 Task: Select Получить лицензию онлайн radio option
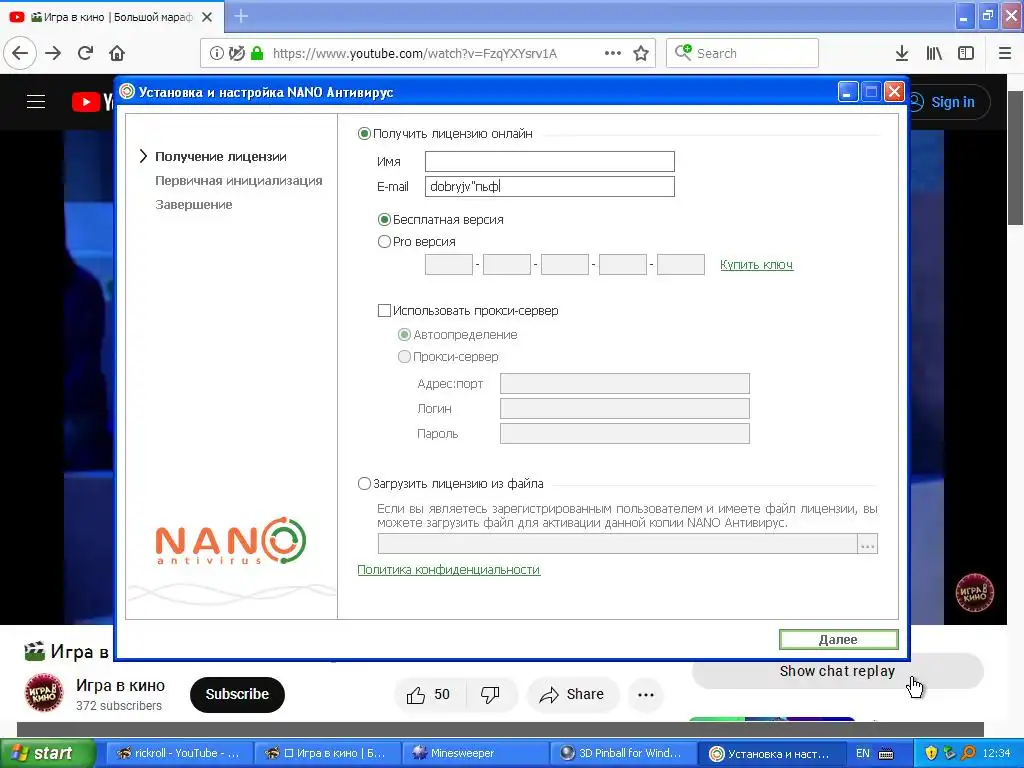(364, 134)
